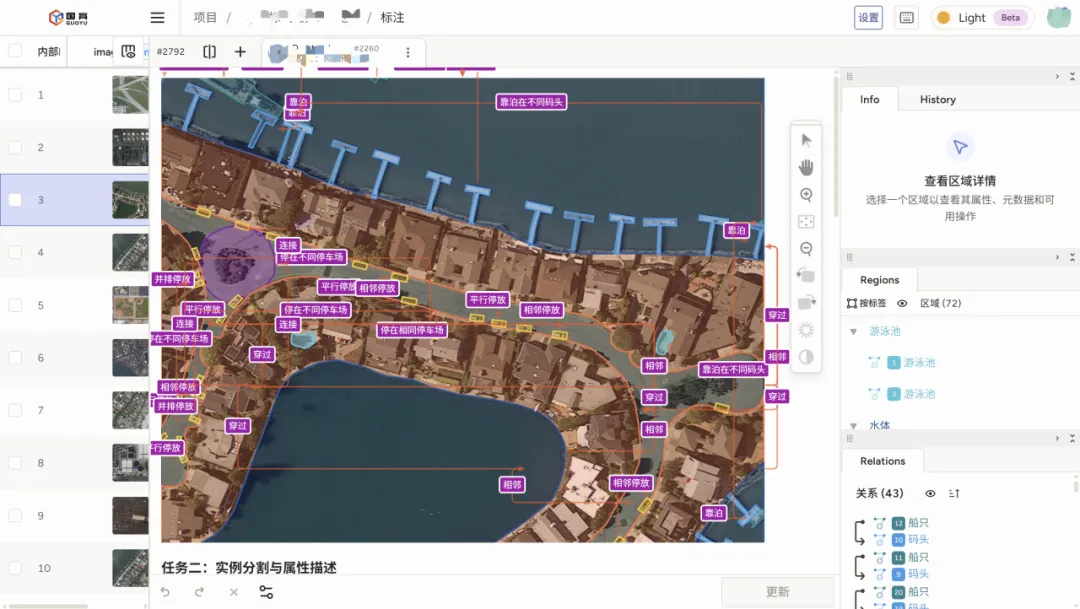Open the thumbnail for row 5
Image resolution: width=1080 pixels, height=609 pixels.
point(130,305)
